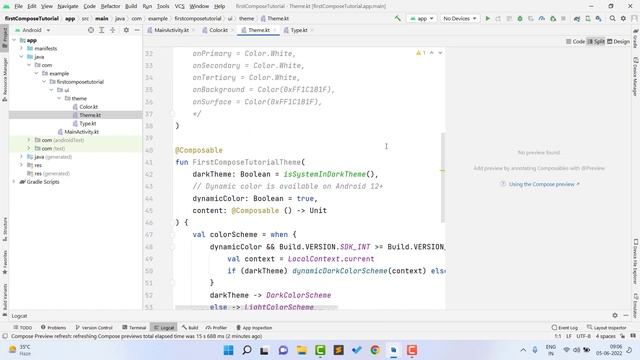Expand the manifests folder
Image resolution: width=640 pixels, height=360 pixels.
tap(22, 48)
